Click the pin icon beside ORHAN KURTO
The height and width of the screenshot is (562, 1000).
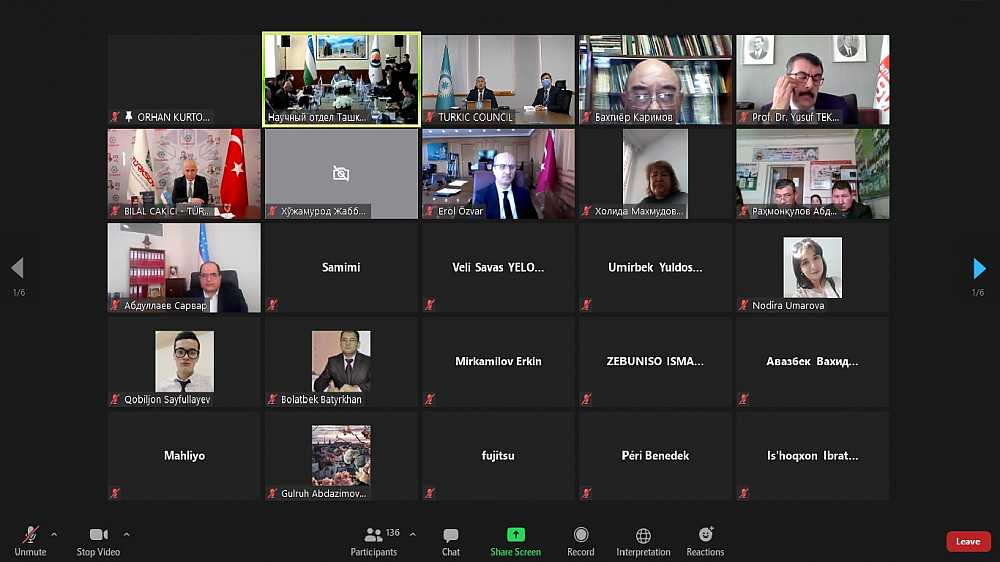click(129, 117)
